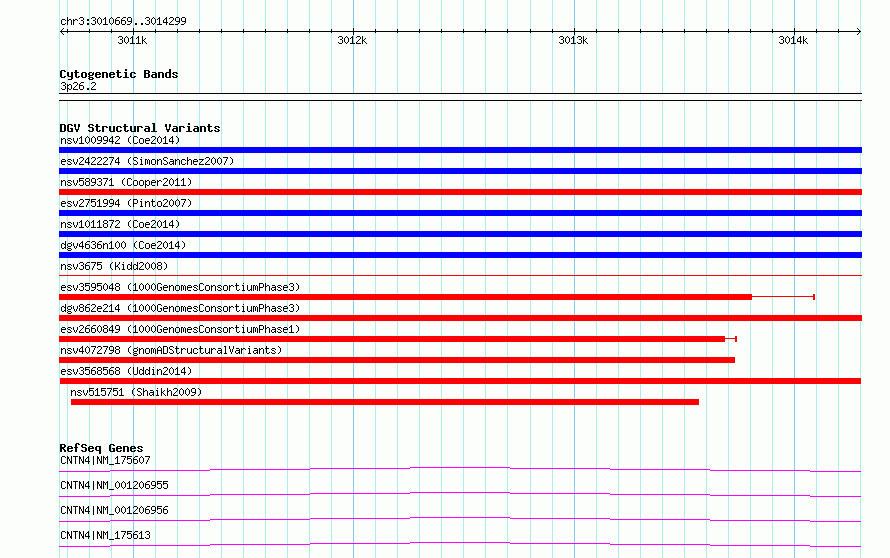This screenshot has height=558, width=890.
Task: Click the 3014k ruler mark
Action: point(794,40)
